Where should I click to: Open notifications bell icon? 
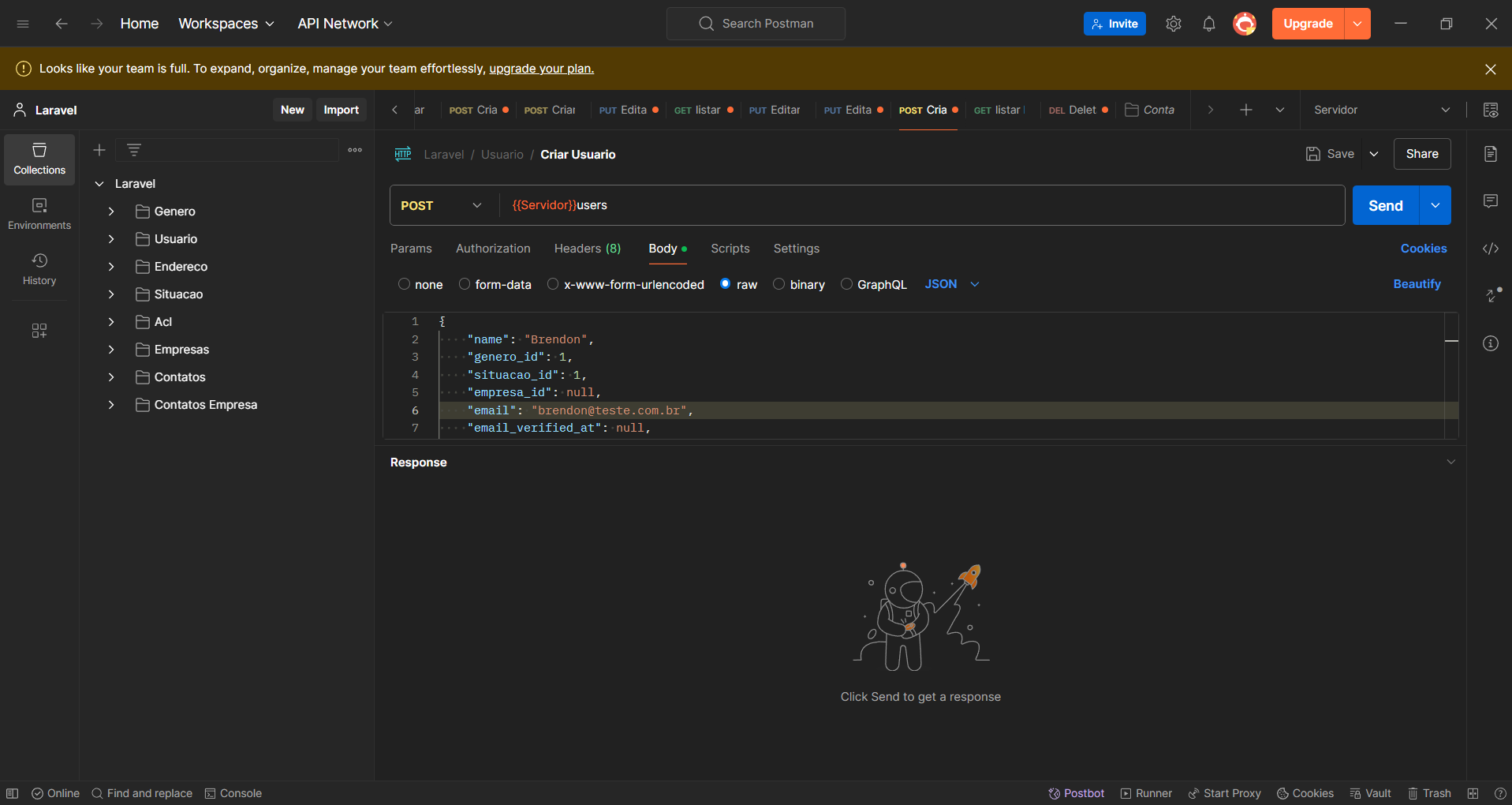(1208, 24)
